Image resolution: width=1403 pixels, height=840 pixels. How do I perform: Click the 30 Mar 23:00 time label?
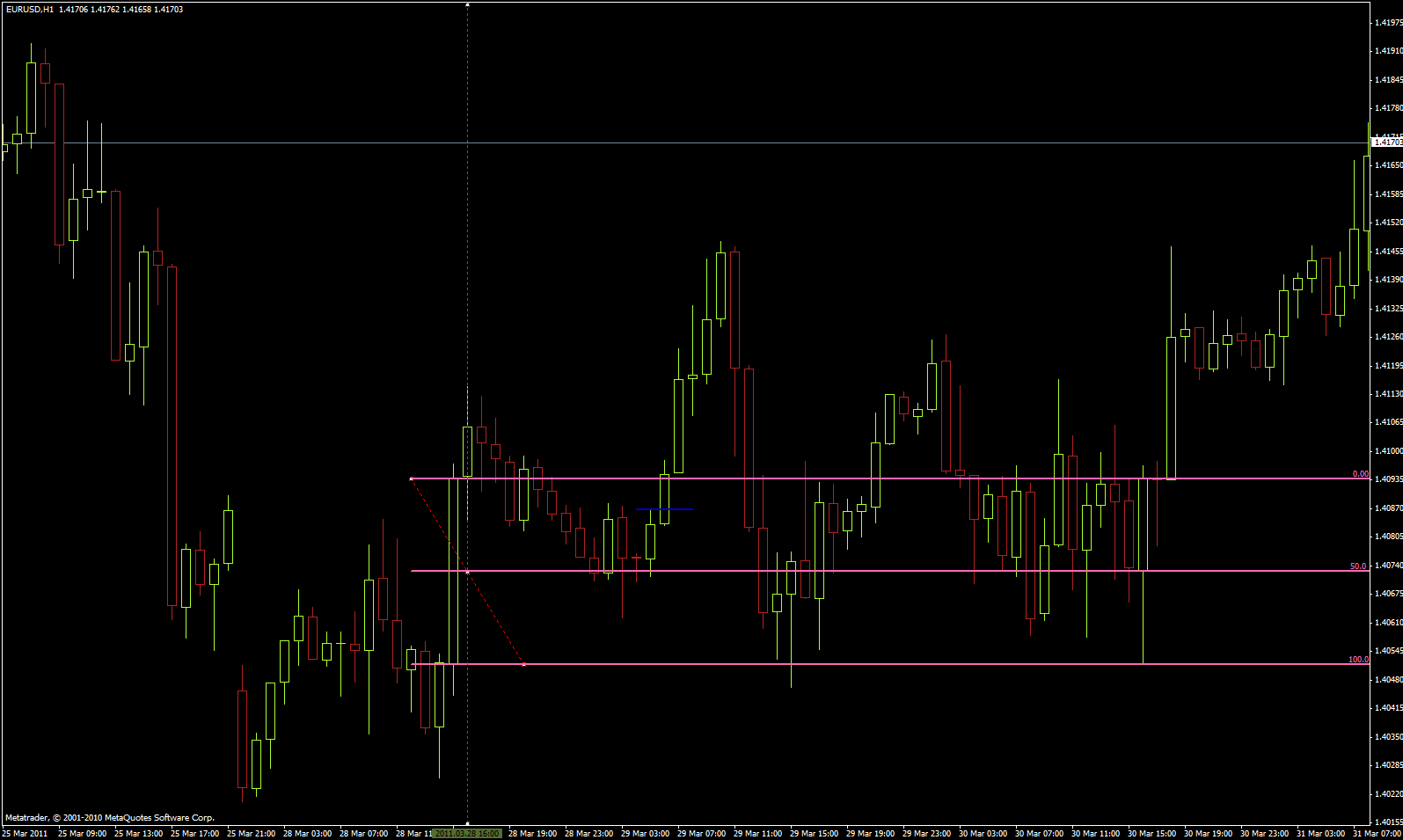click(x=1264, y=834)
